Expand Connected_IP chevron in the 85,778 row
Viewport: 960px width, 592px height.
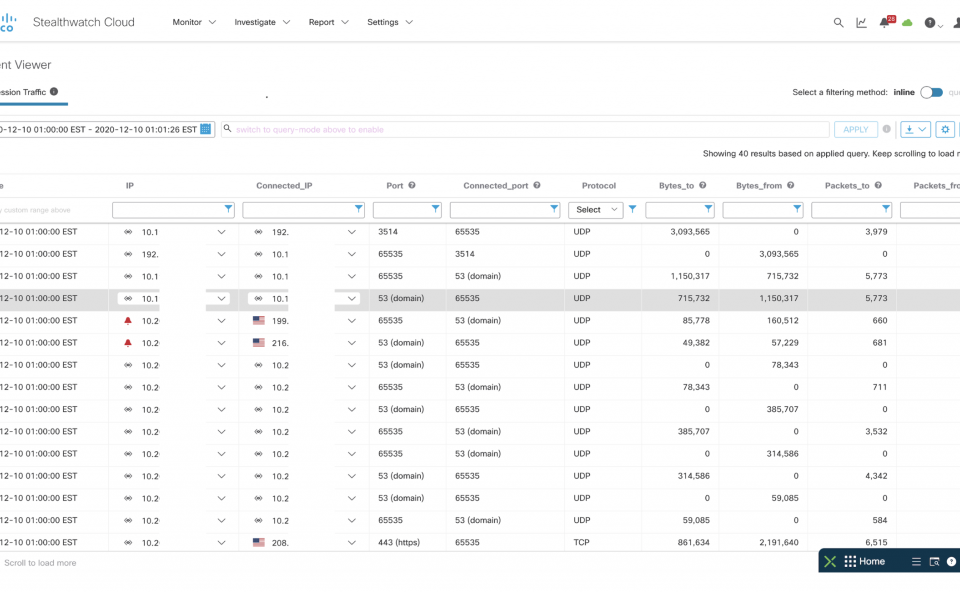pyautogui.click(x=352, y=321)
